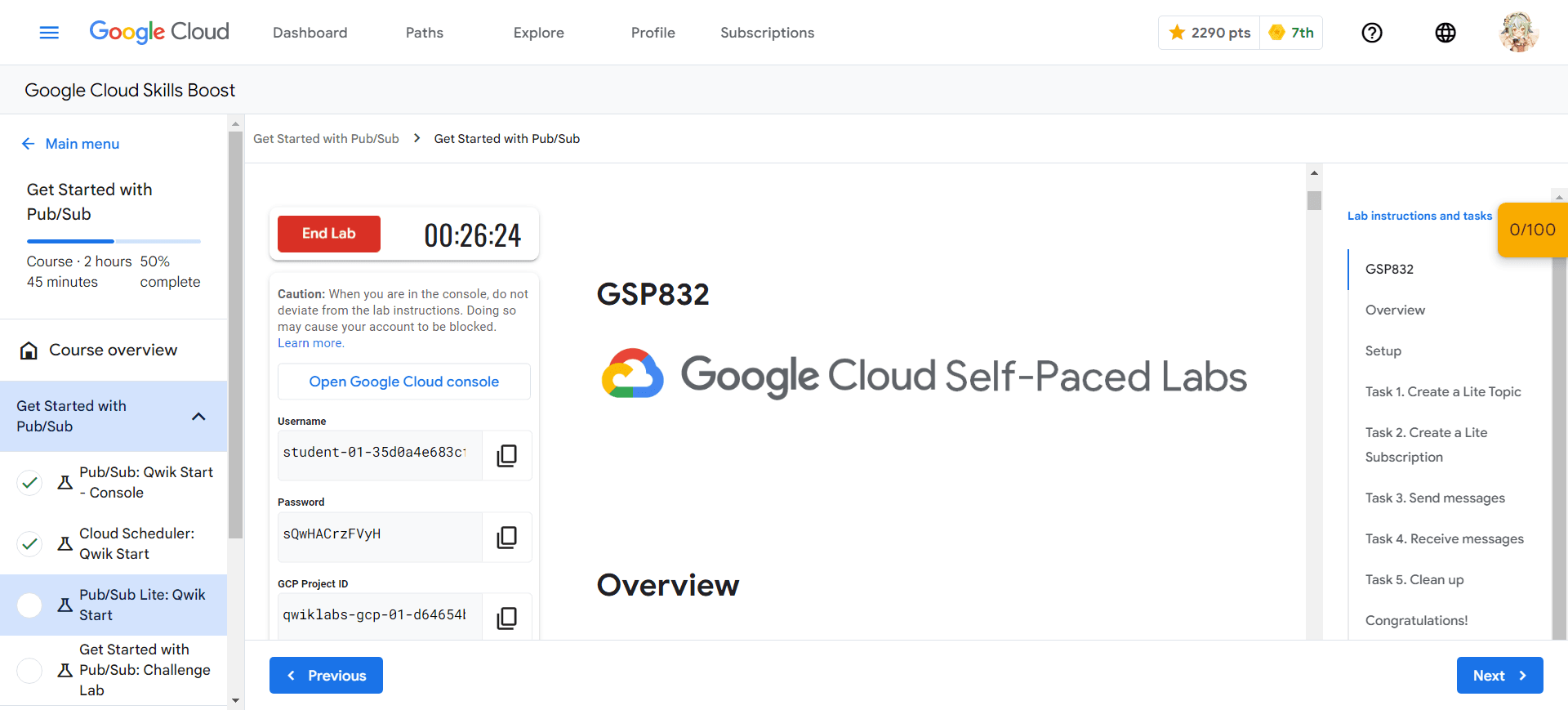Image resolution: width=1568 pixels, height=710 pixels.
Task: Click the End Lab button
Action: click(x=329, y=234)
